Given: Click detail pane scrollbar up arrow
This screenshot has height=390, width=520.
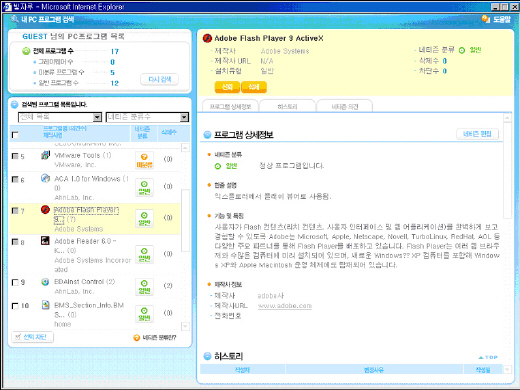Looking at the screenshot, I should tap(507, 118).
